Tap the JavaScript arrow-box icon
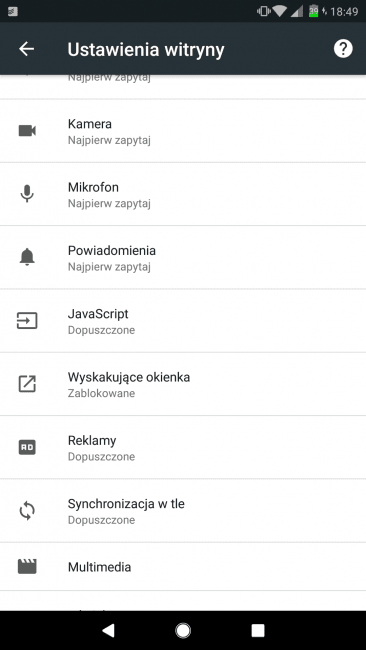Viewport: 366px width, 650px height. 27,321
